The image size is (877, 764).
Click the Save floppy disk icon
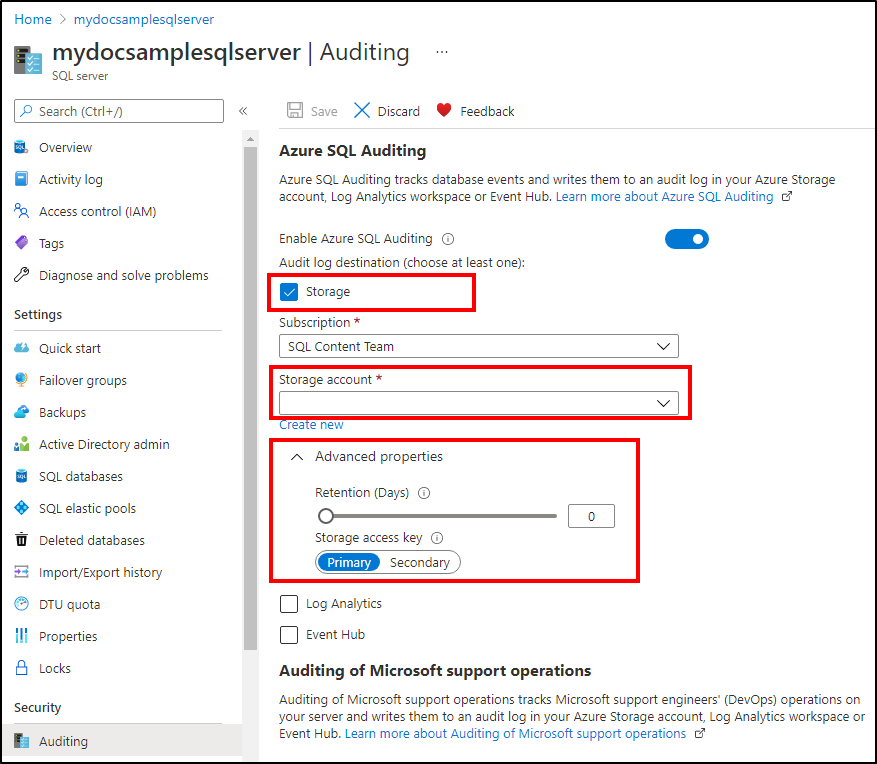pyautogui.click(x=295, y=110)
